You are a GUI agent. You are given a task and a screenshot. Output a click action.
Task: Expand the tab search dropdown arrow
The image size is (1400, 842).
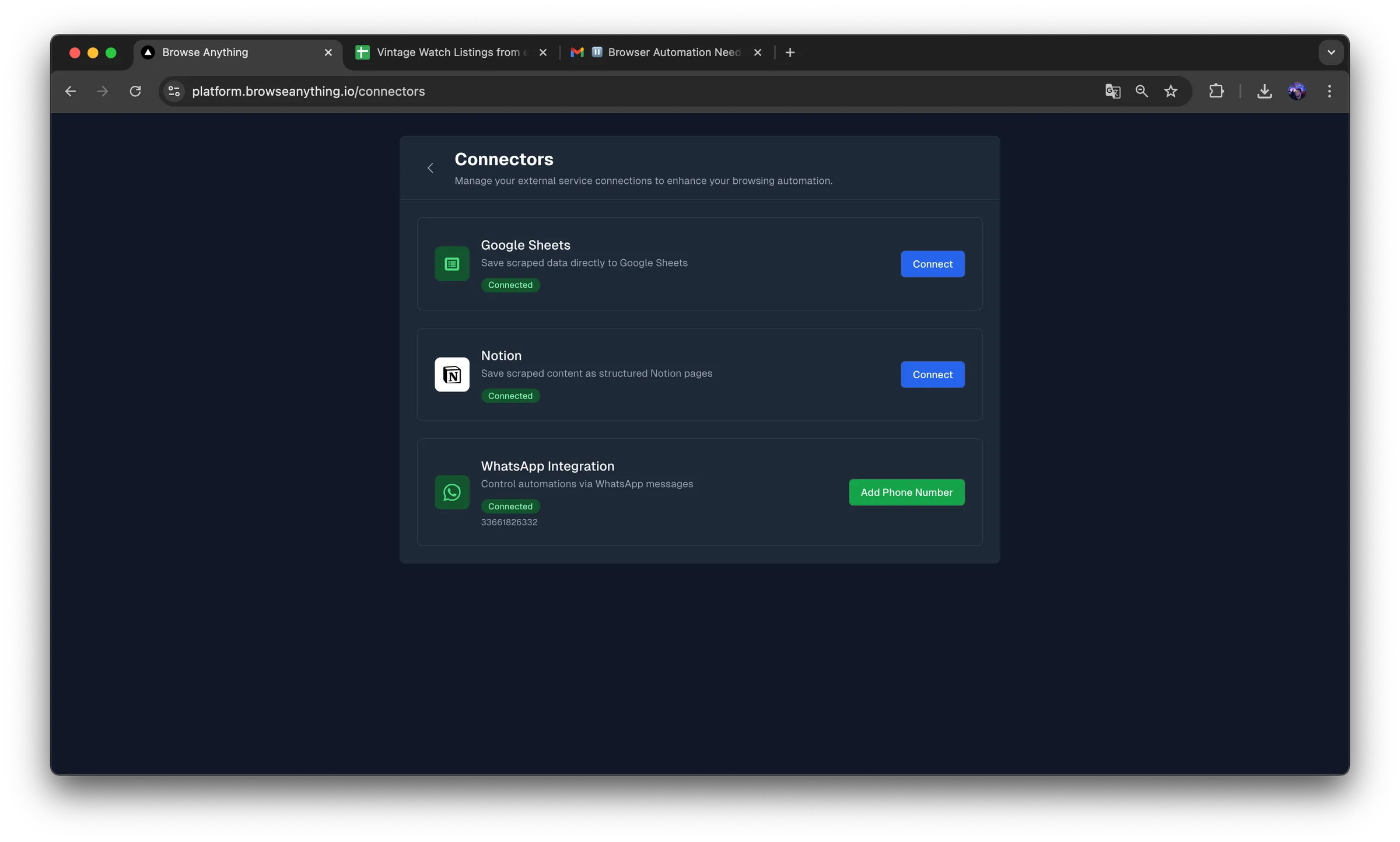[1331, 53]
